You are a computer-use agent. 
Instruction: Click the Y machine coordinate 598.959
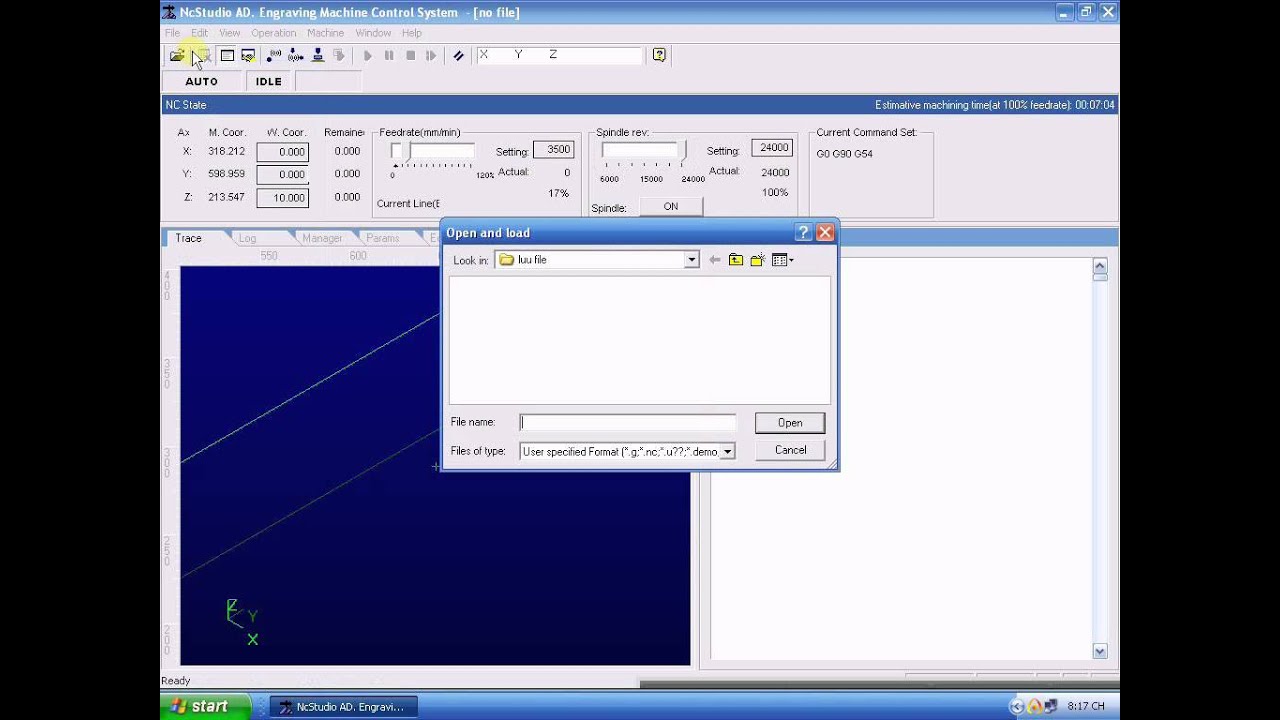point(226,174)
